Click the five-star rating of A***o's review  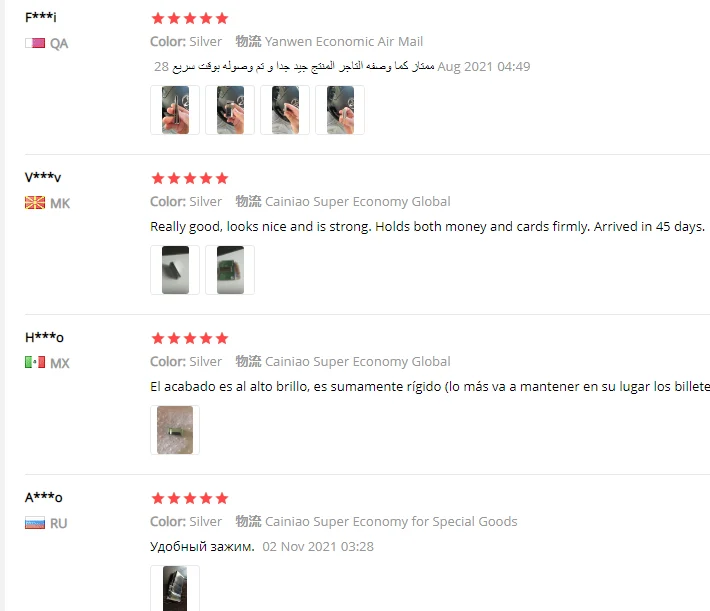click(190, 499)
